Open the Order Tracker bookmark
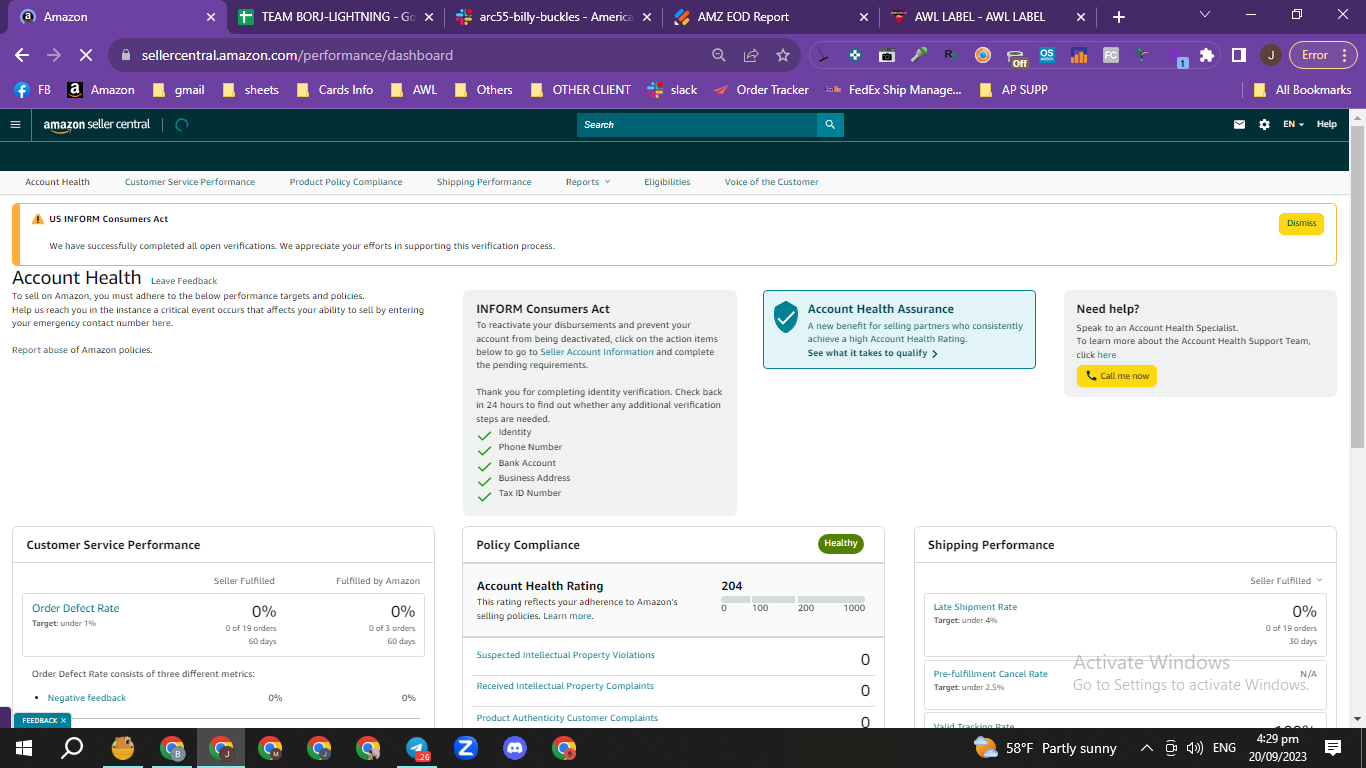Screen dimensions: 1366x768 (x=761, y=90)
